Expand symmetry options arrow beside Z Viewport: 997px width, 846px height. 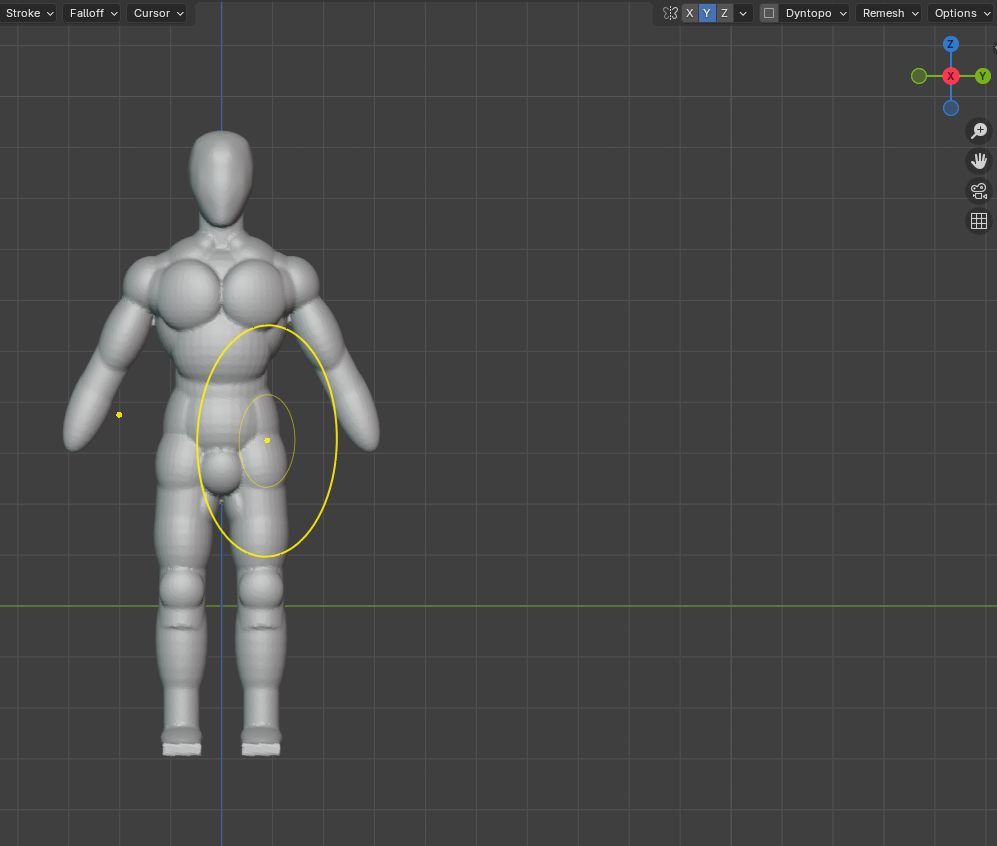(743, 13)
